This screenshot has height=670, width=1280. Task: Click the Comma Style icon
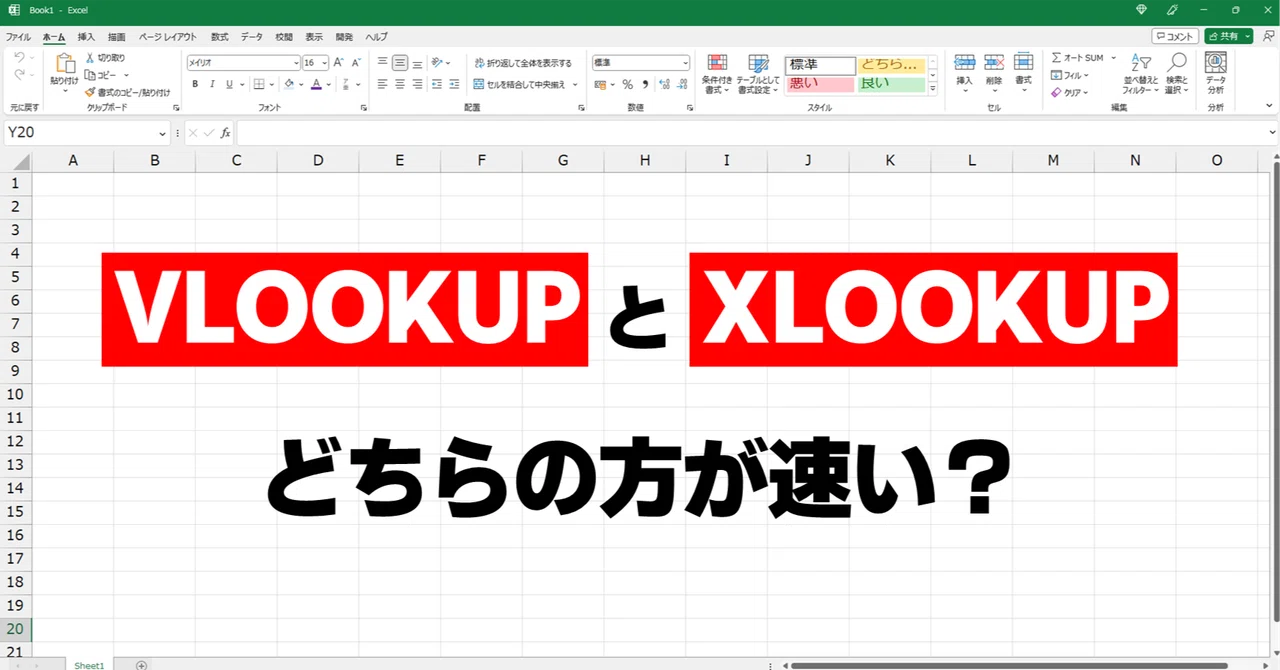click(x=645, y=85)
